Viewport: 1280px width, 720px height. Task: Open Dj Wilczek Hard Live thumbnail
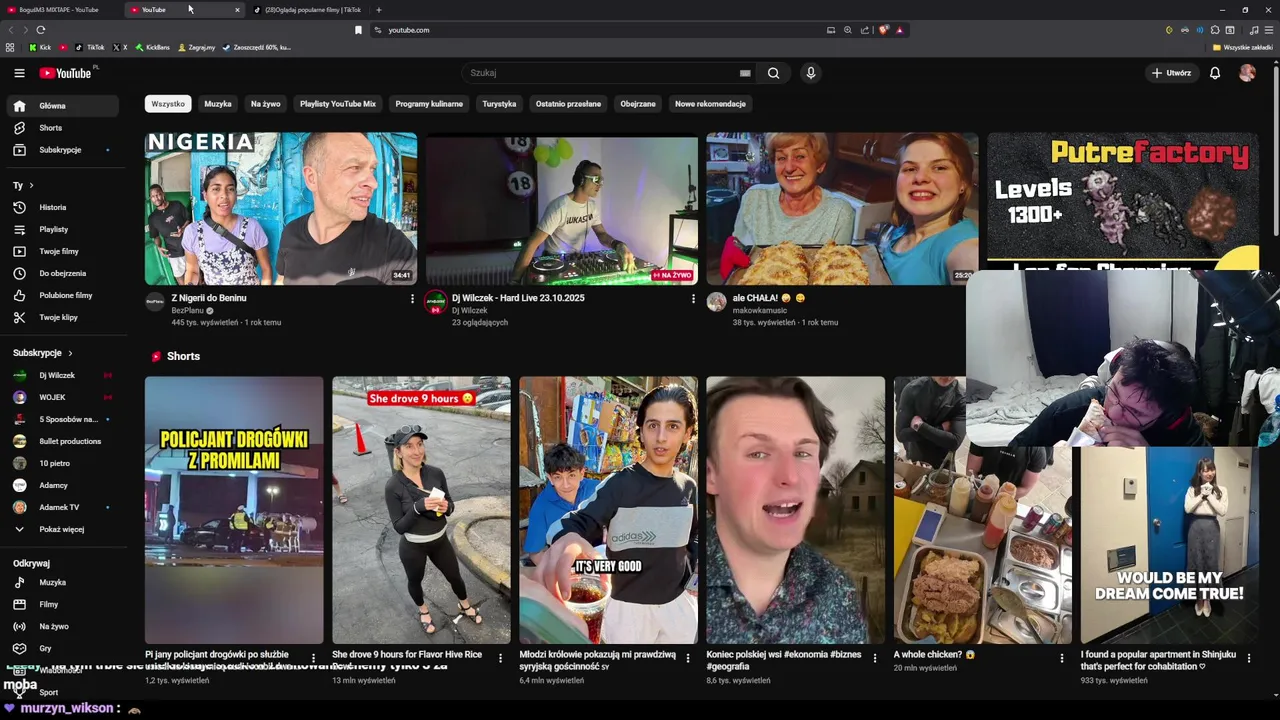click(562, 209)
